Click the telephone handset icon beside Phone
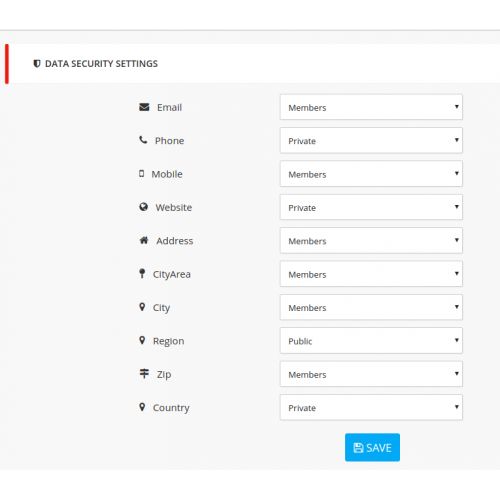Image resolution: width=500 pixels, height=500 pixels. [143, 140]
